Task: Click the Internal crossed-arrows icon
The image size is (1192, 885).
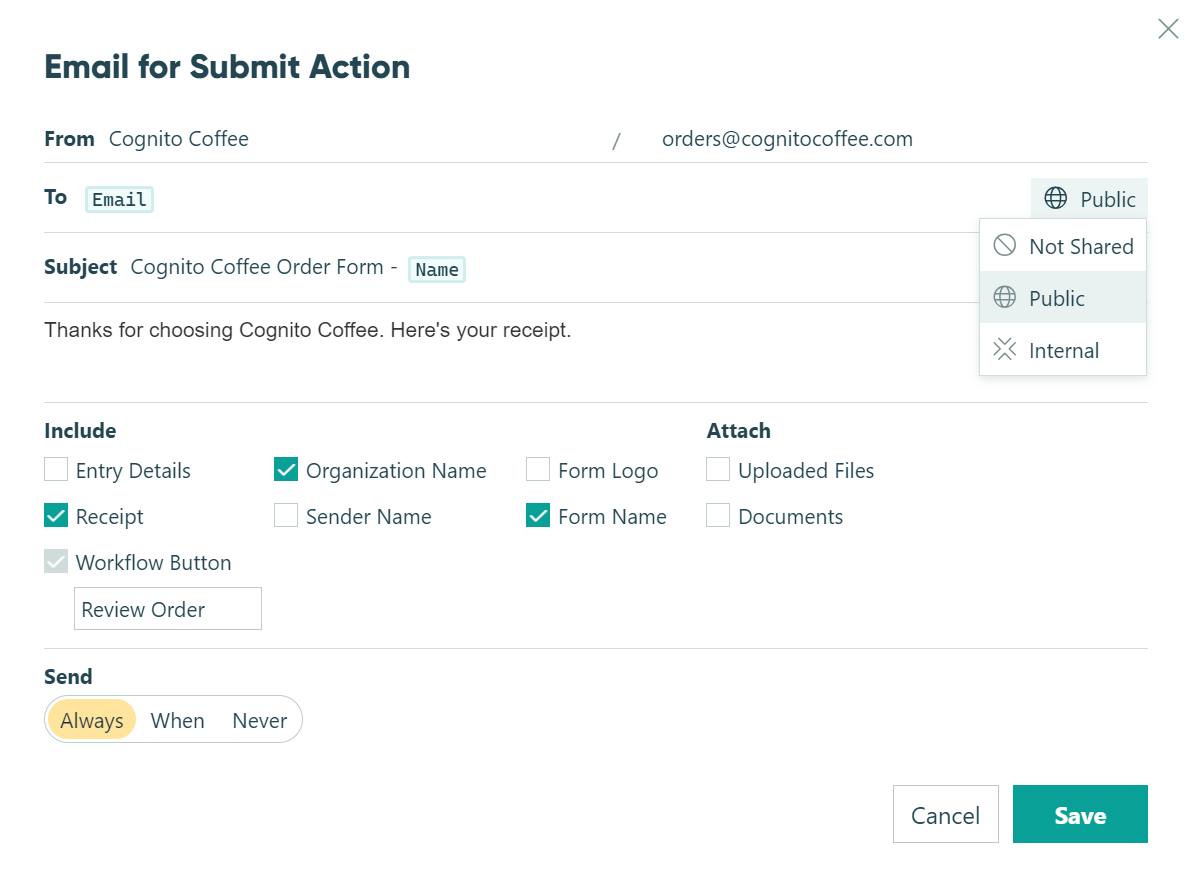Action: click(x=1004, y=349)
